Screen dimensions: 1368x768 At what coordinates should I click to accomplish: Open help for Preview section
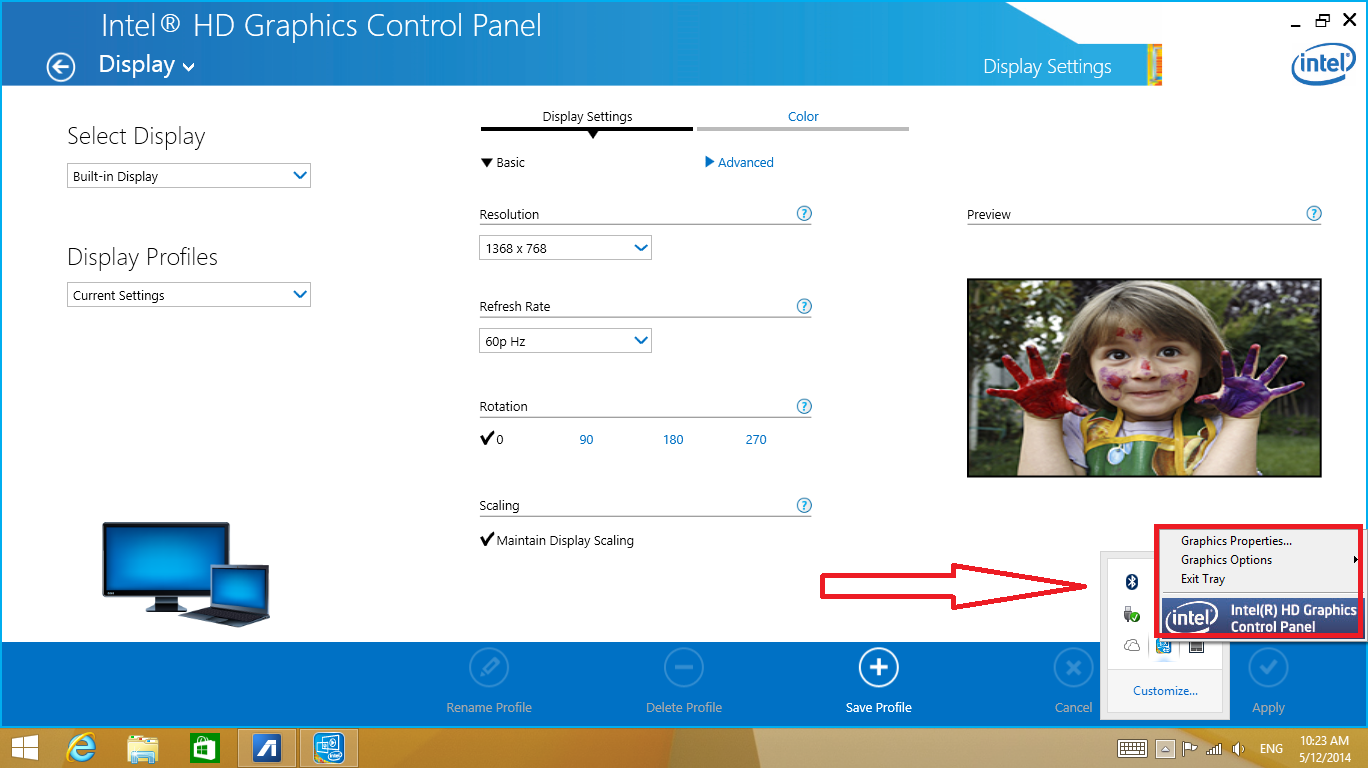point(1314,213)
